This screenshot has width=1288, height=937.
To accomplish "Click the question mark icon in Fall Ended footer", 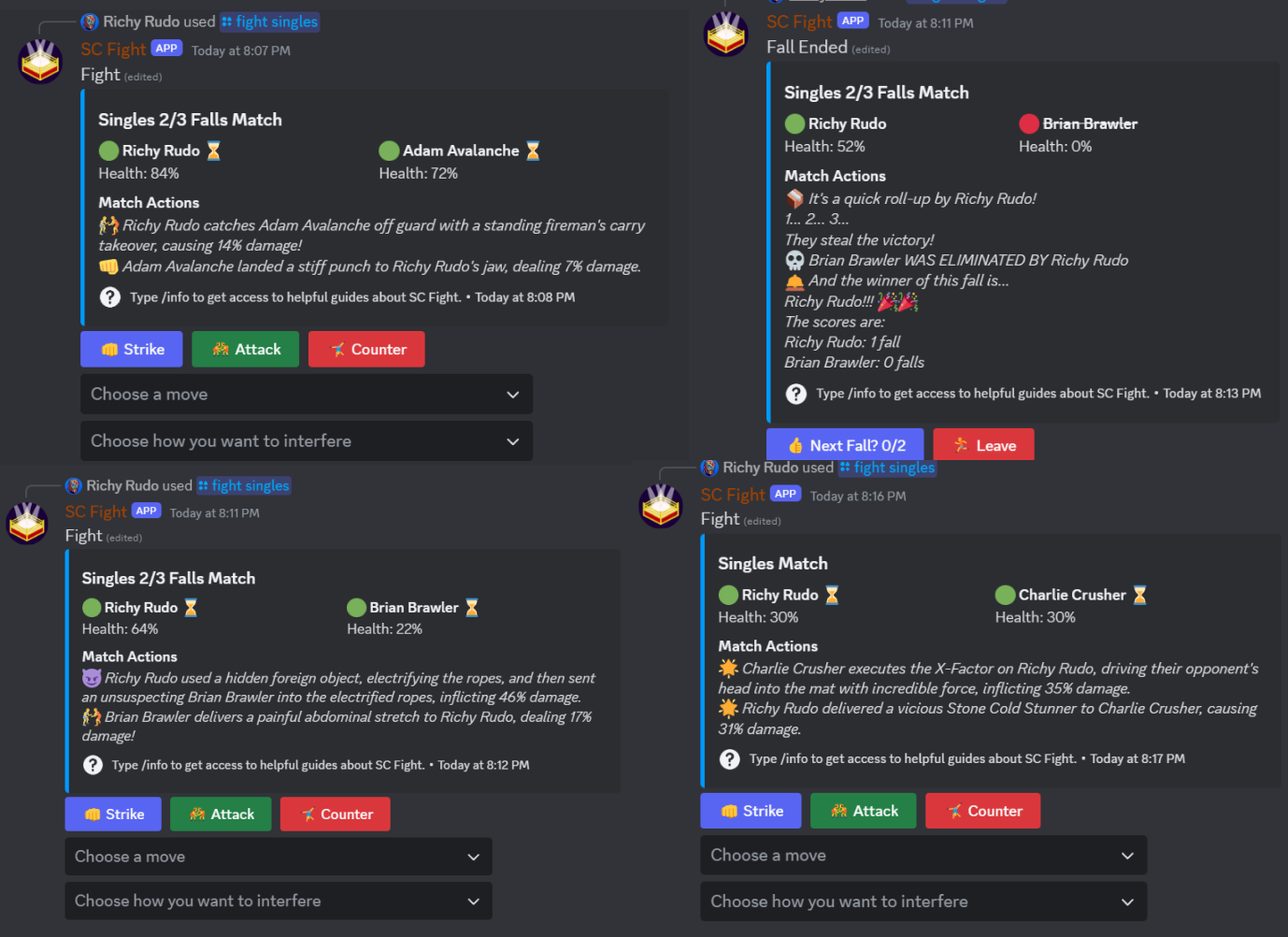I will [796, 394].
